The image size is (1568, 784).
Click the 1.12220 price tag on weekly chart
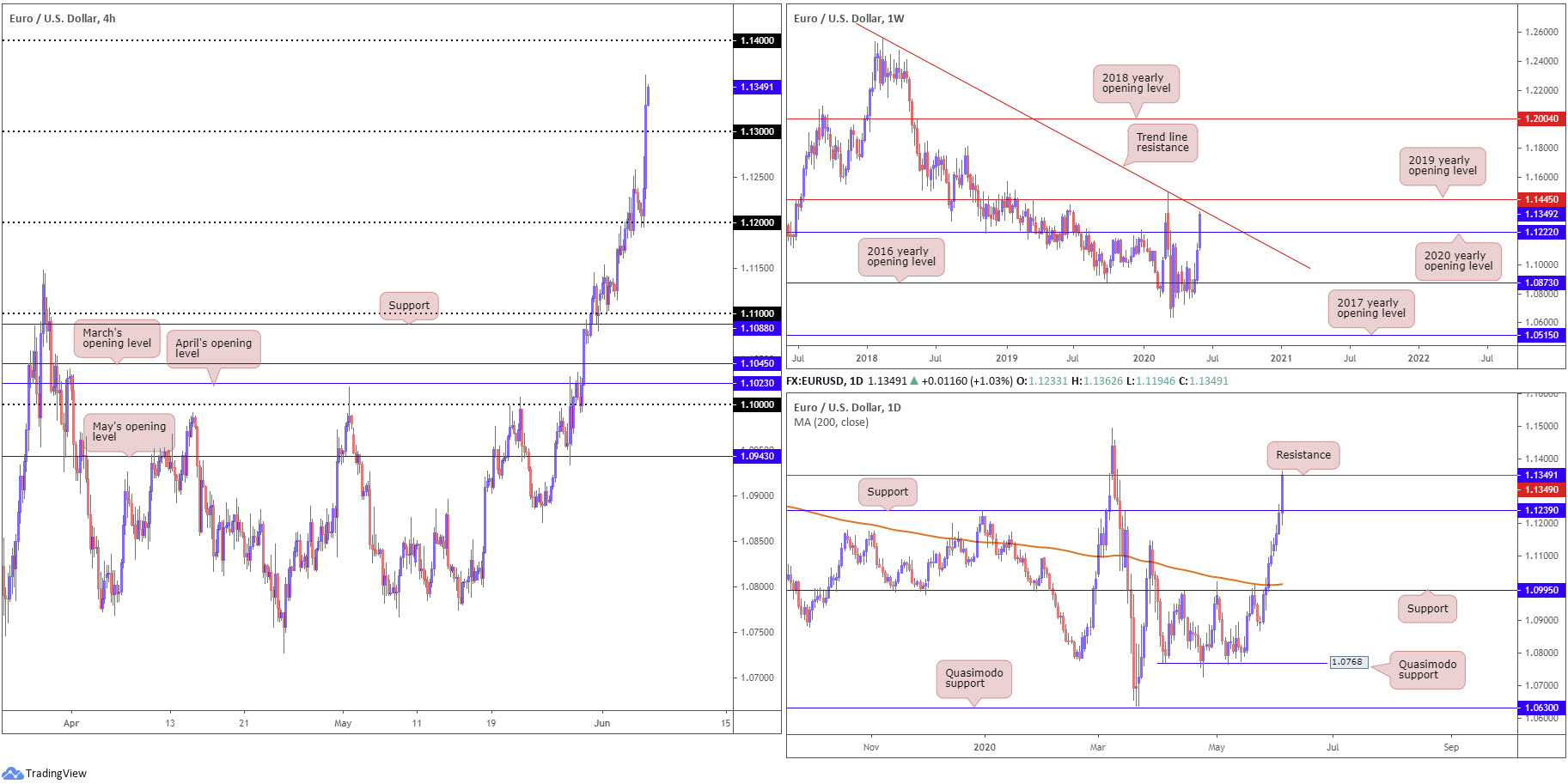[1541, 232]
